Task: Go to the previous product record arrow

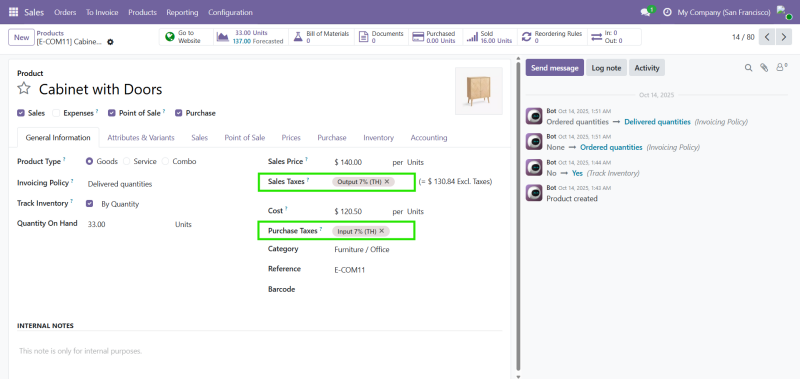Action: click(767, 37)
